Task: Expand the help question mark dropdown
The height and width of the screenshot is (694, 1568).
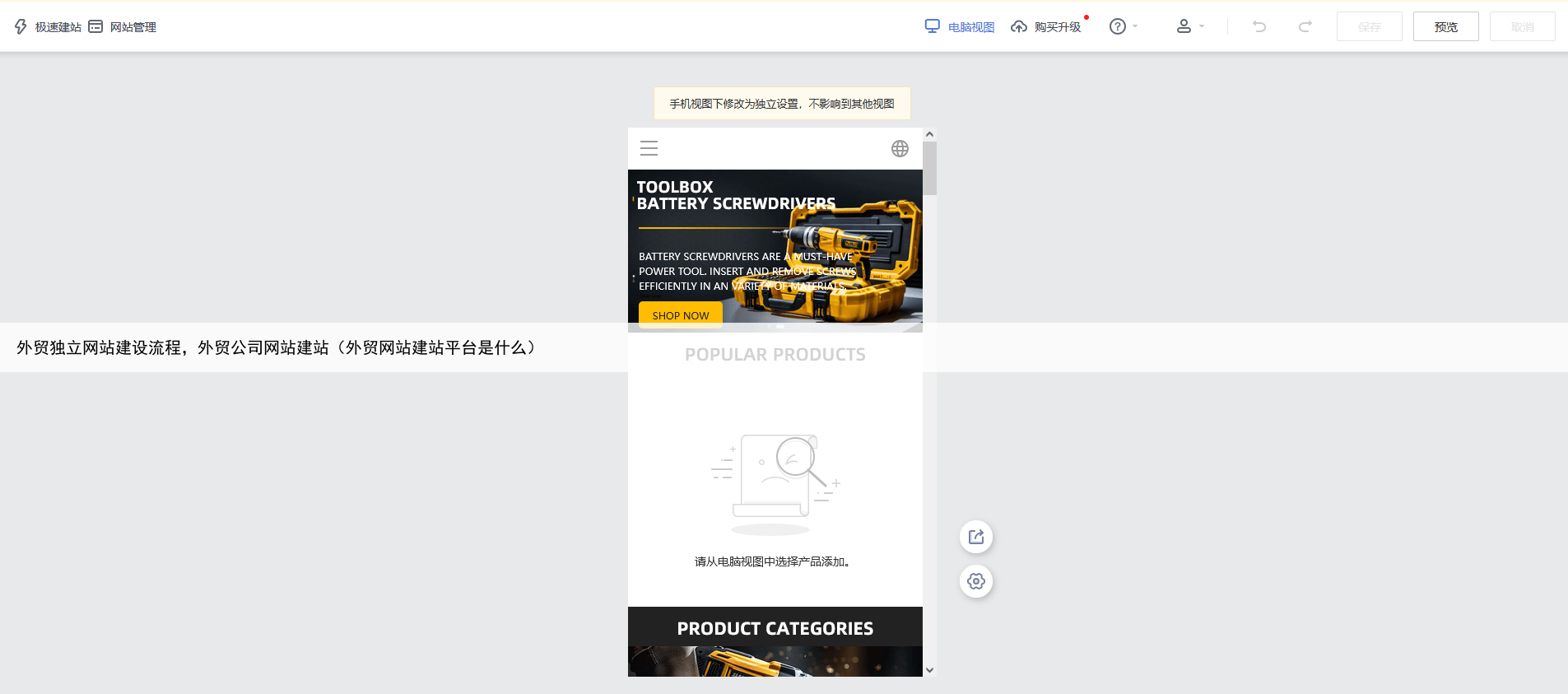Action: (x=1123, y=27)
